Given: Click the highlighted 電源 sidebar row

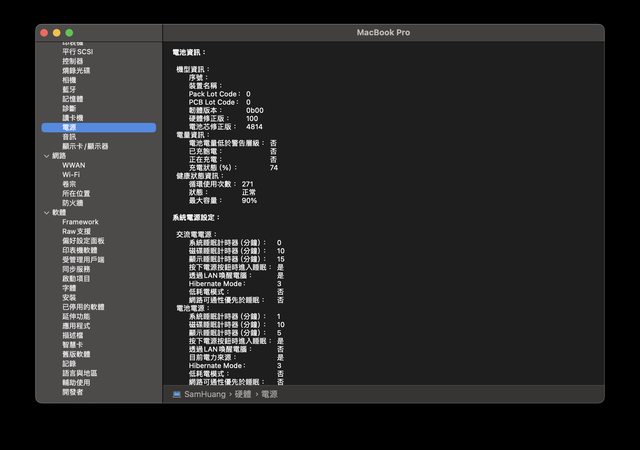Looking at the screenshot, I should click(x=99, y=127).
